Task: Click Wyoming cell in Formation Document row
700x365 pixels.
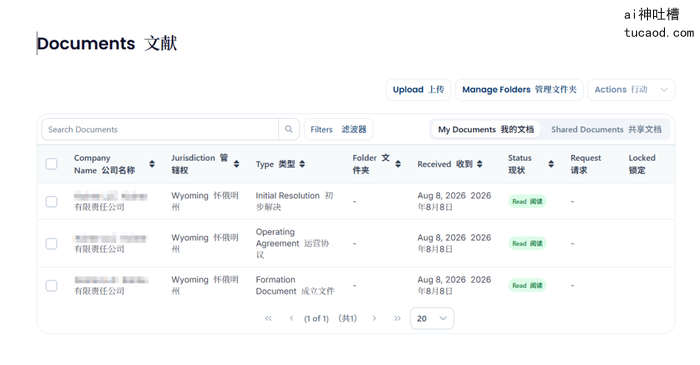Action: point(205,285)
